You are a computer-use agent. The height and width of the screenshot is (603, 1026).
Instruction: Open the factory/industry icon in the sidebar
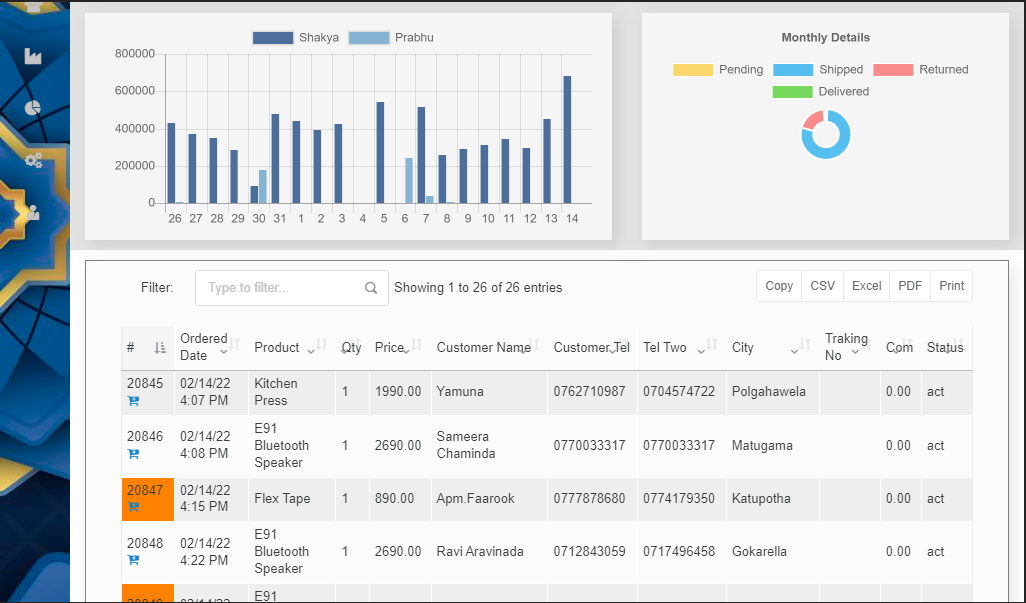tap(33, 57)
